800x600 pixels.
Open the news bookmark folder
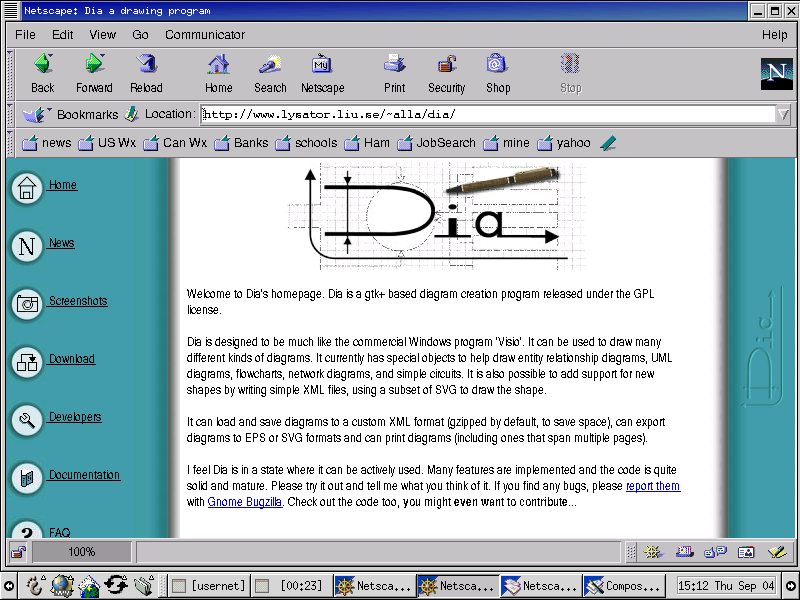click(46, 143)
